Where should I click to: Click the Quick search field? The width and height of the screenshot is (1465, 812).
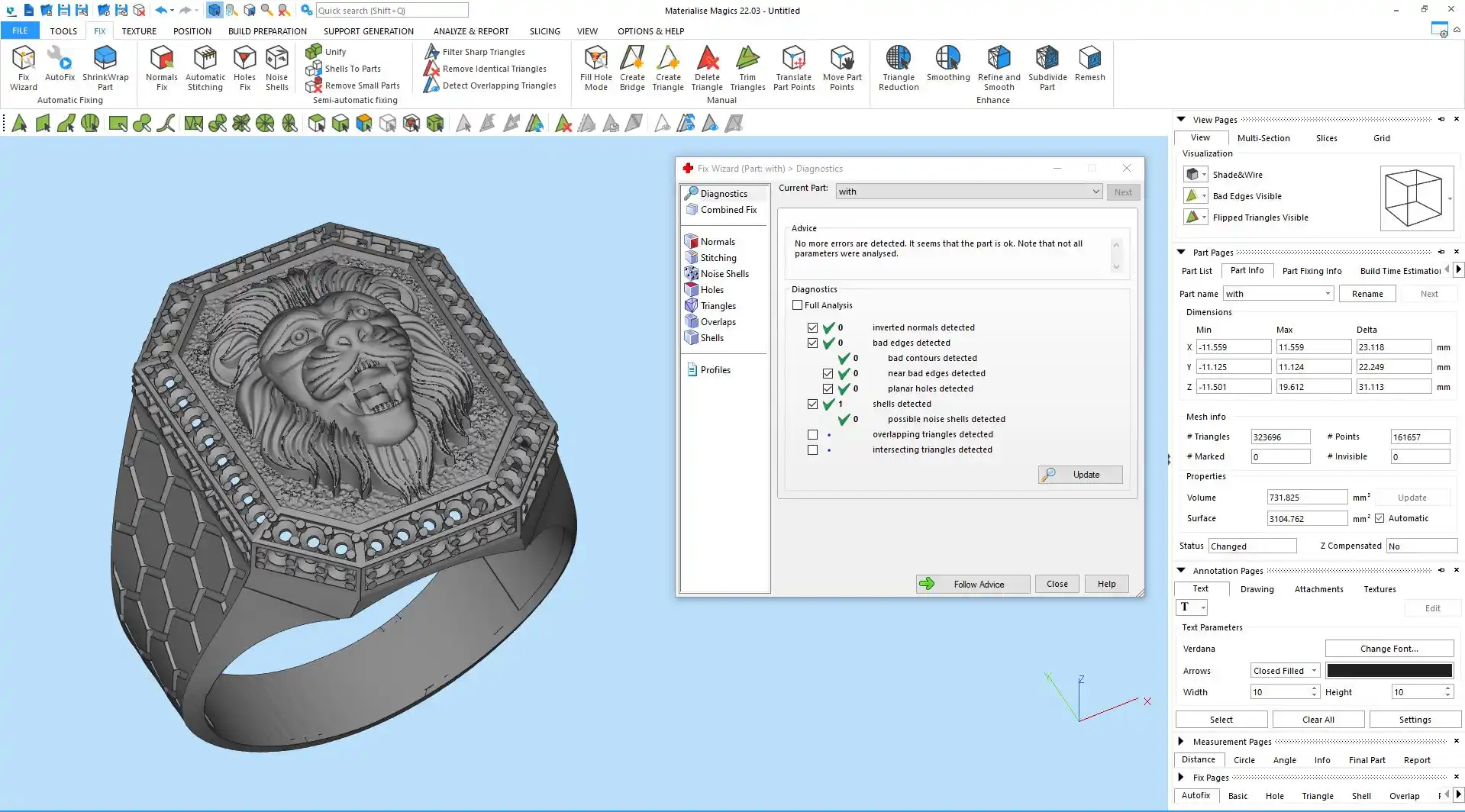click(392, 11)
